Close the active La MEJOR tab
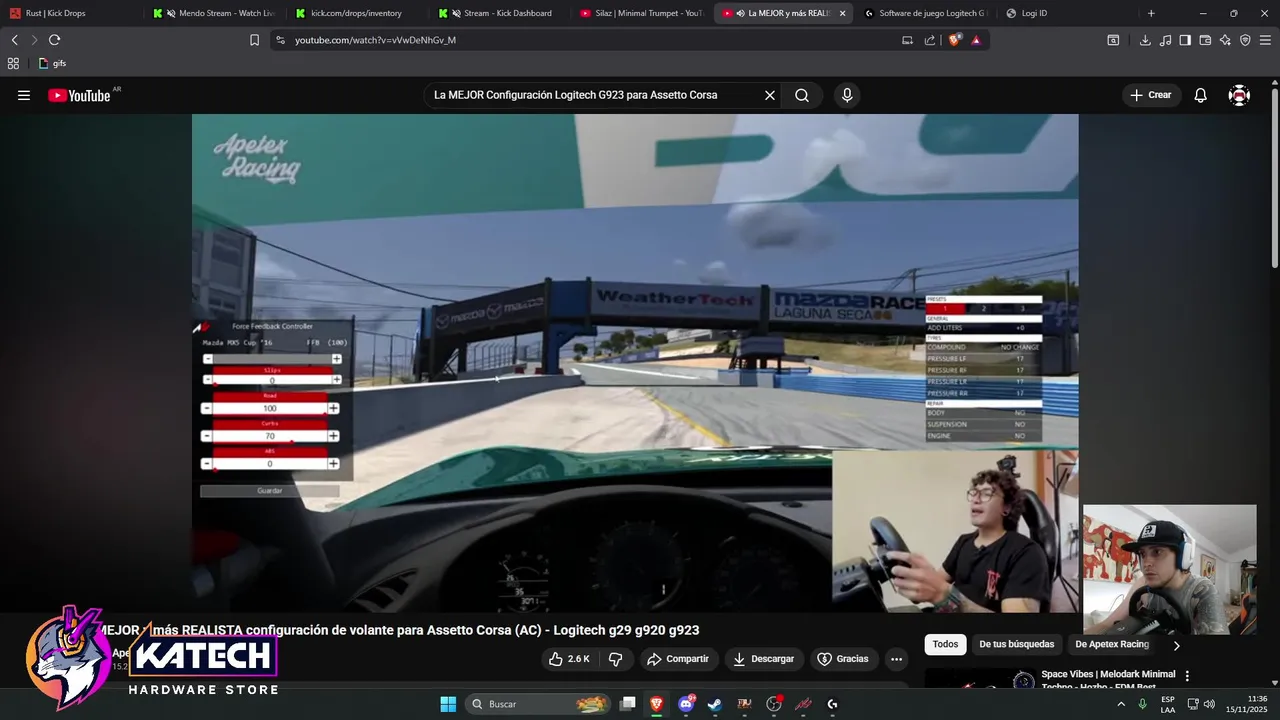The height and width of the screenshot is (720, 1280). click(842, 13)
